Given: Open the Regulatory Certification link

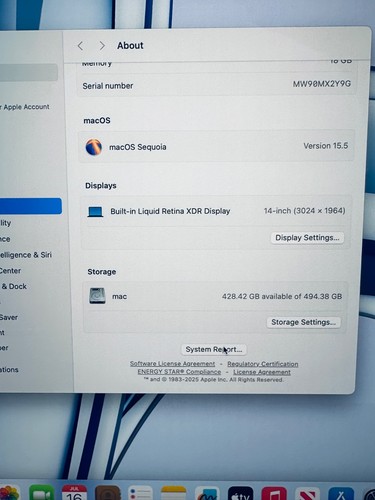Looking at the screenshot, I should (263, 364).
